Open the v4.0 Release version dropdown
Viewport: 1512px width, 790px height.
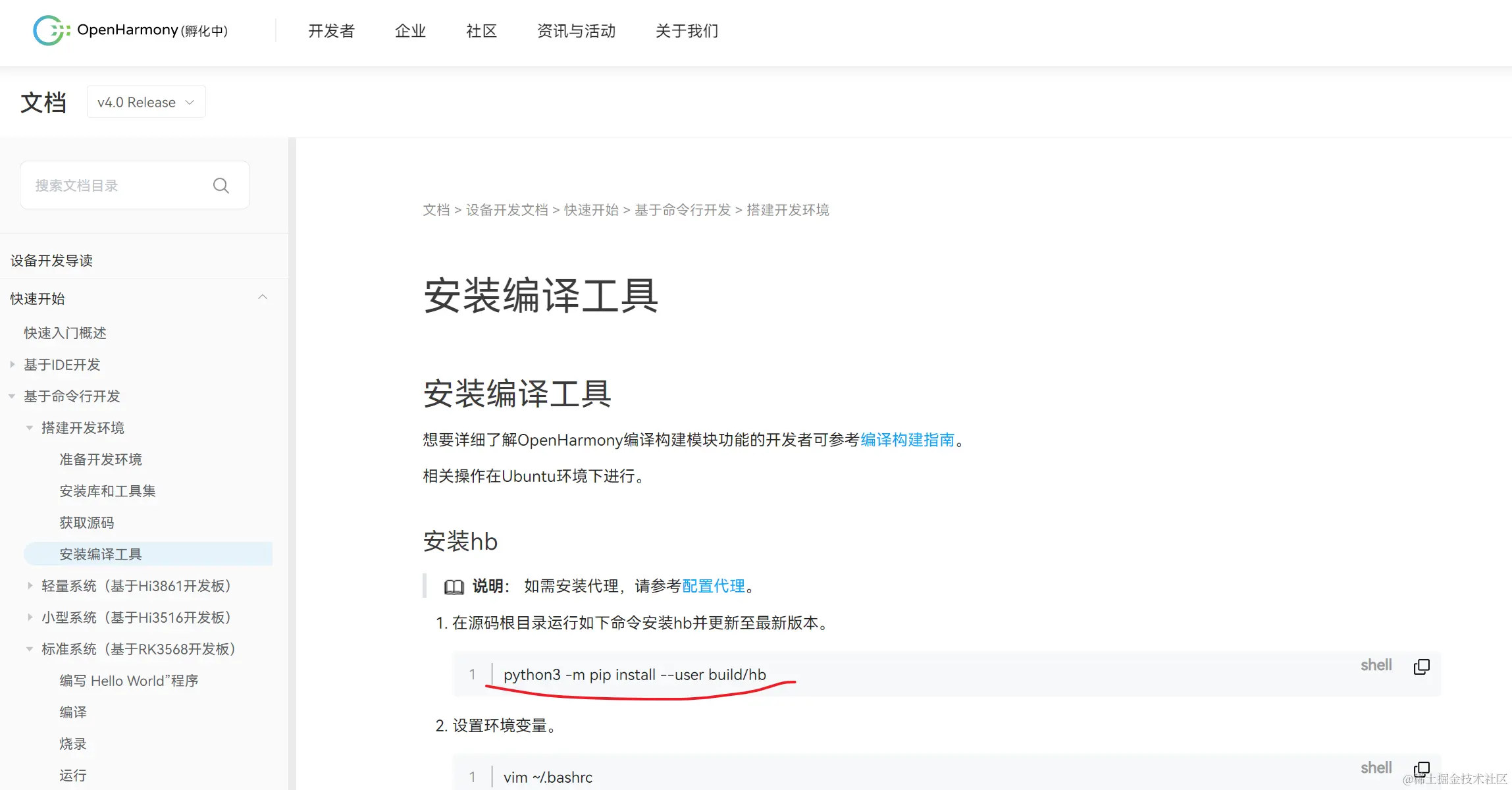coord(146,102)
